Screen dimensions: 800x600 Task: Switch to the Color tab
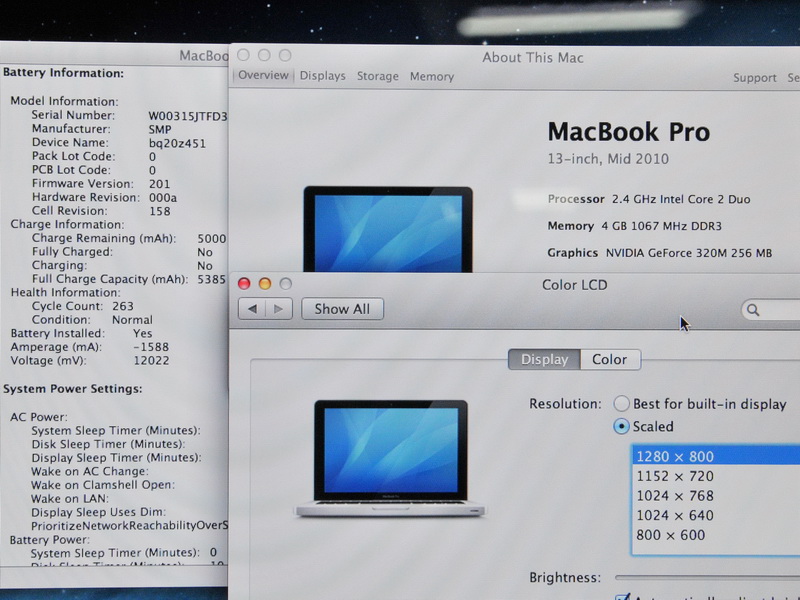(610, 360)
